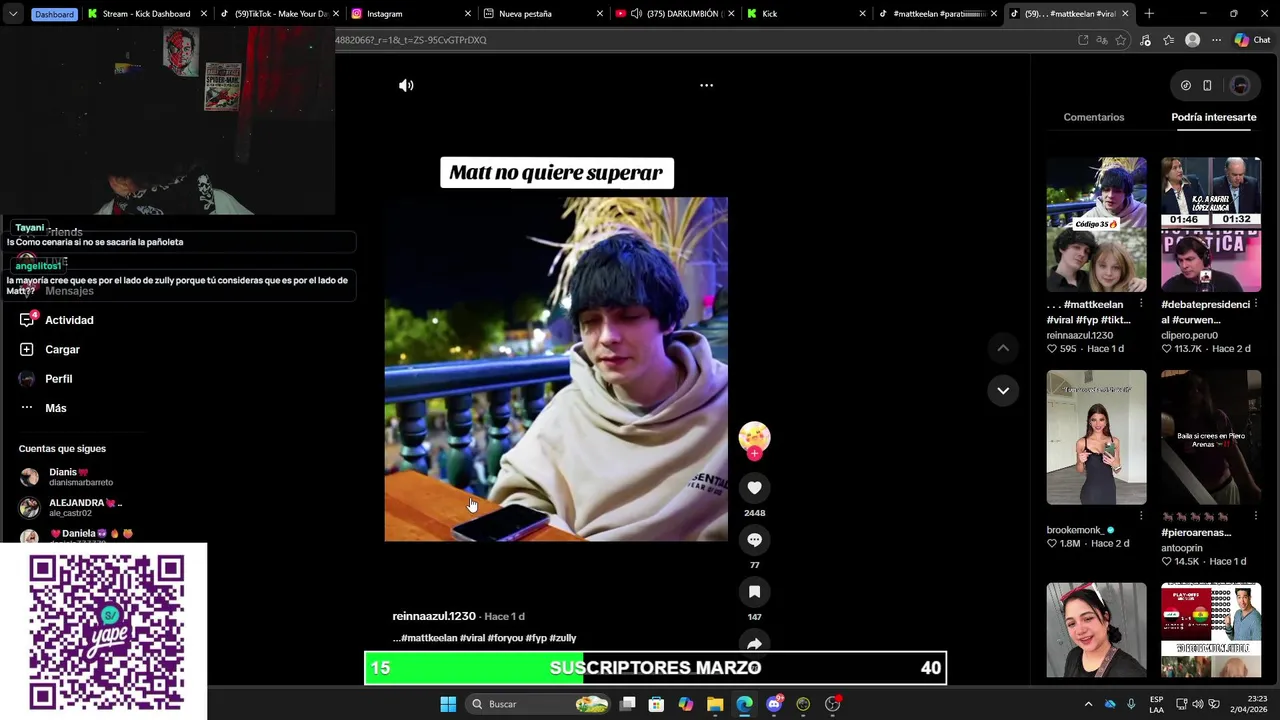The height and width of the screenshot is (720, 1280).
Task: Open the pieroarenas recommended video thumbnail
Action: click(x=1211, y=437)
